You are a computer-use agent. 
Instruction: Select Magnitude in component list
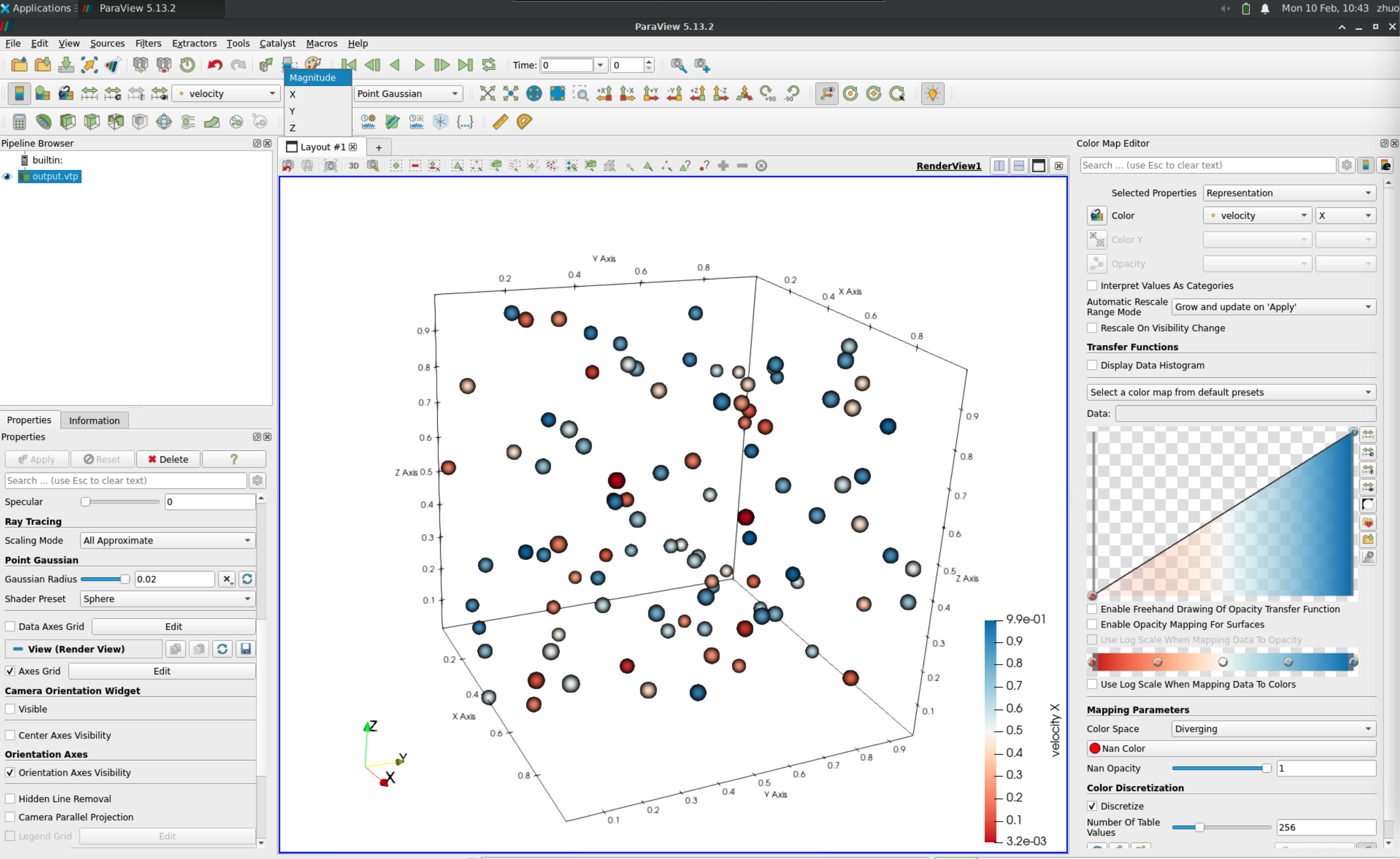(x=318, y=77)
